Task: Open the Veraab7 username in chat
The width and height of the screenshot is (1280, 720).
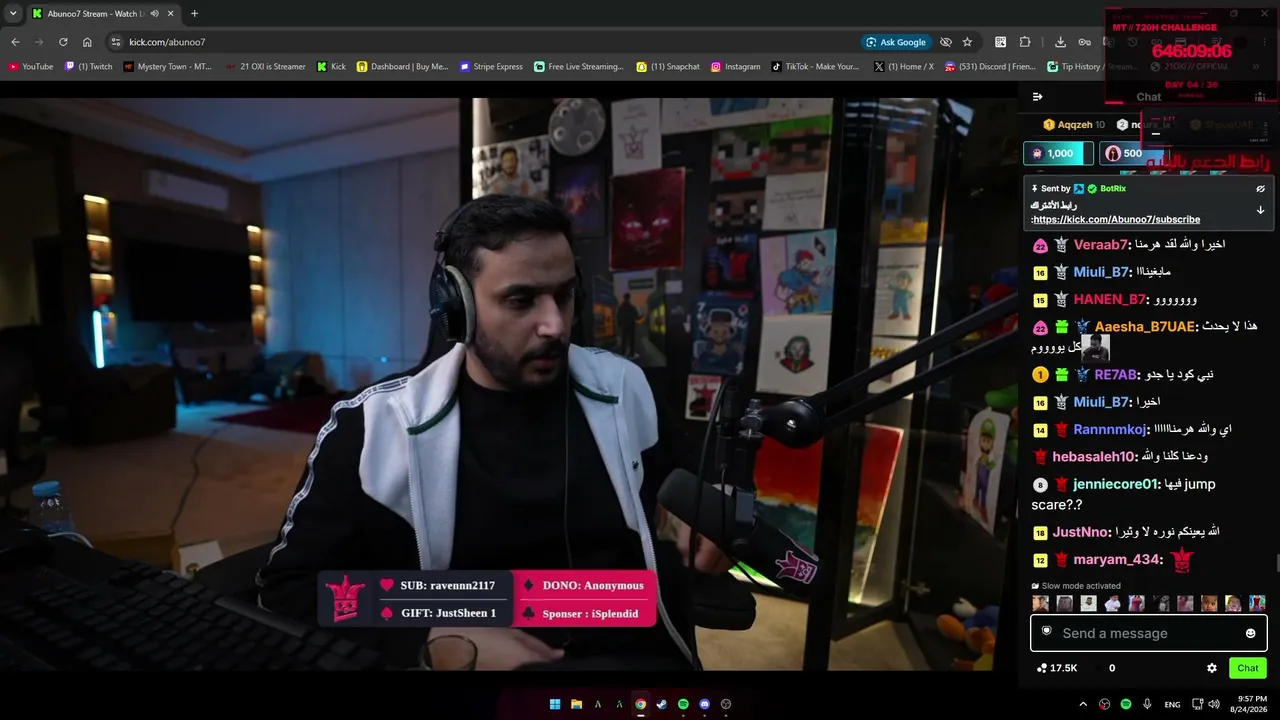Action: pyautogui.click(x=1099, y=245)
